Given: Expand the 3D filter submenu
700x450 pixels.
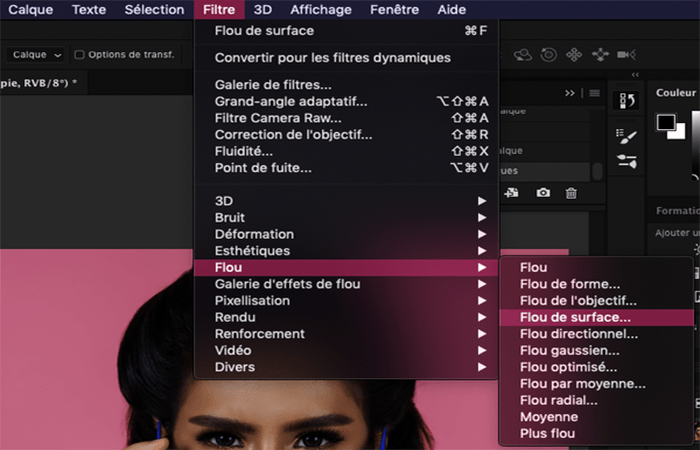Looking at the screenshot, I should click(x=346, y=201).
